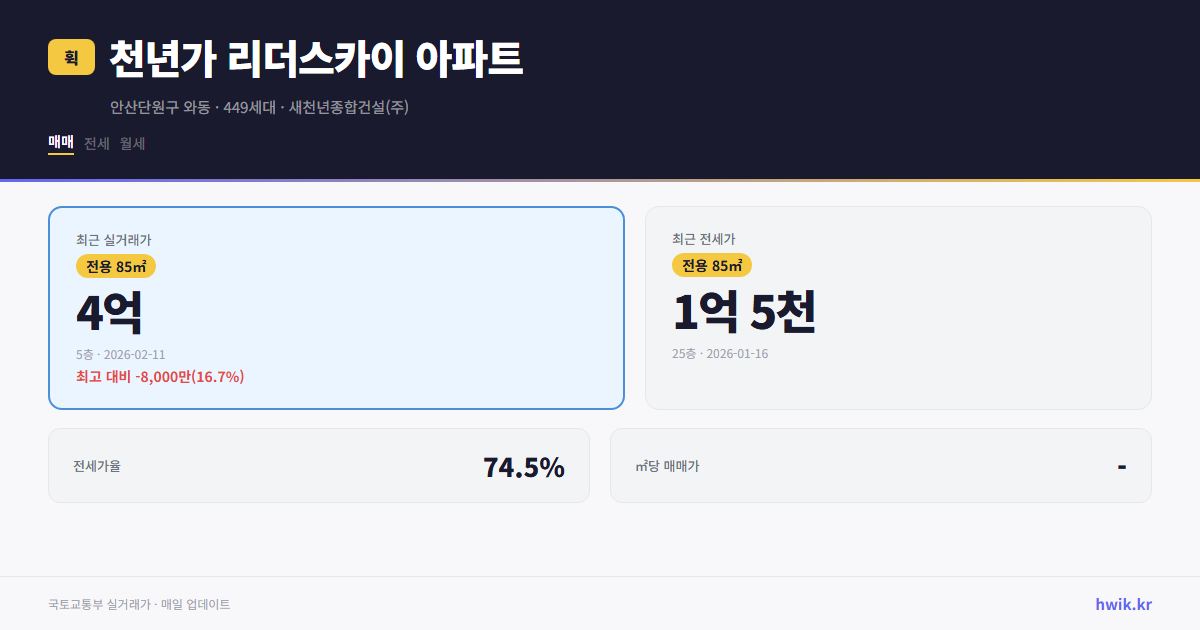Click the 5층 · 2026-02-11 transaction date
The image size is (1200, 630).
tap(121, 354)
